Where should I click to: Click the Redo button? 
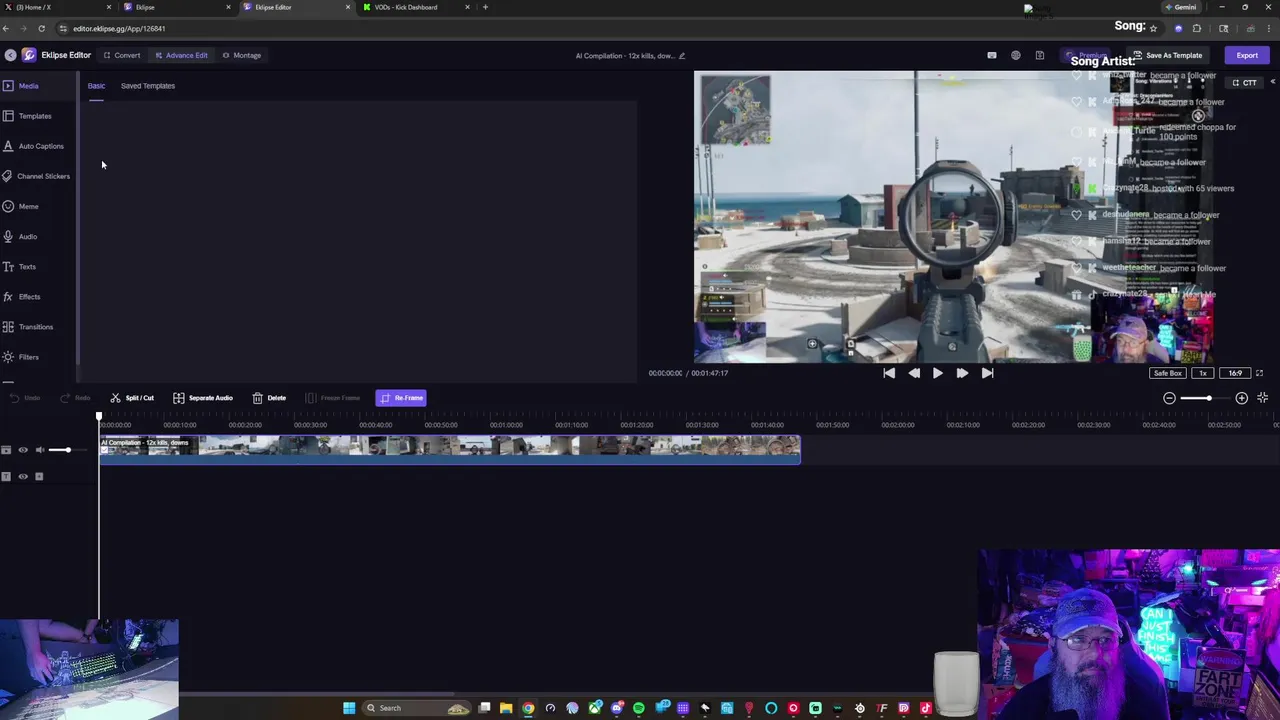[76, 398]
